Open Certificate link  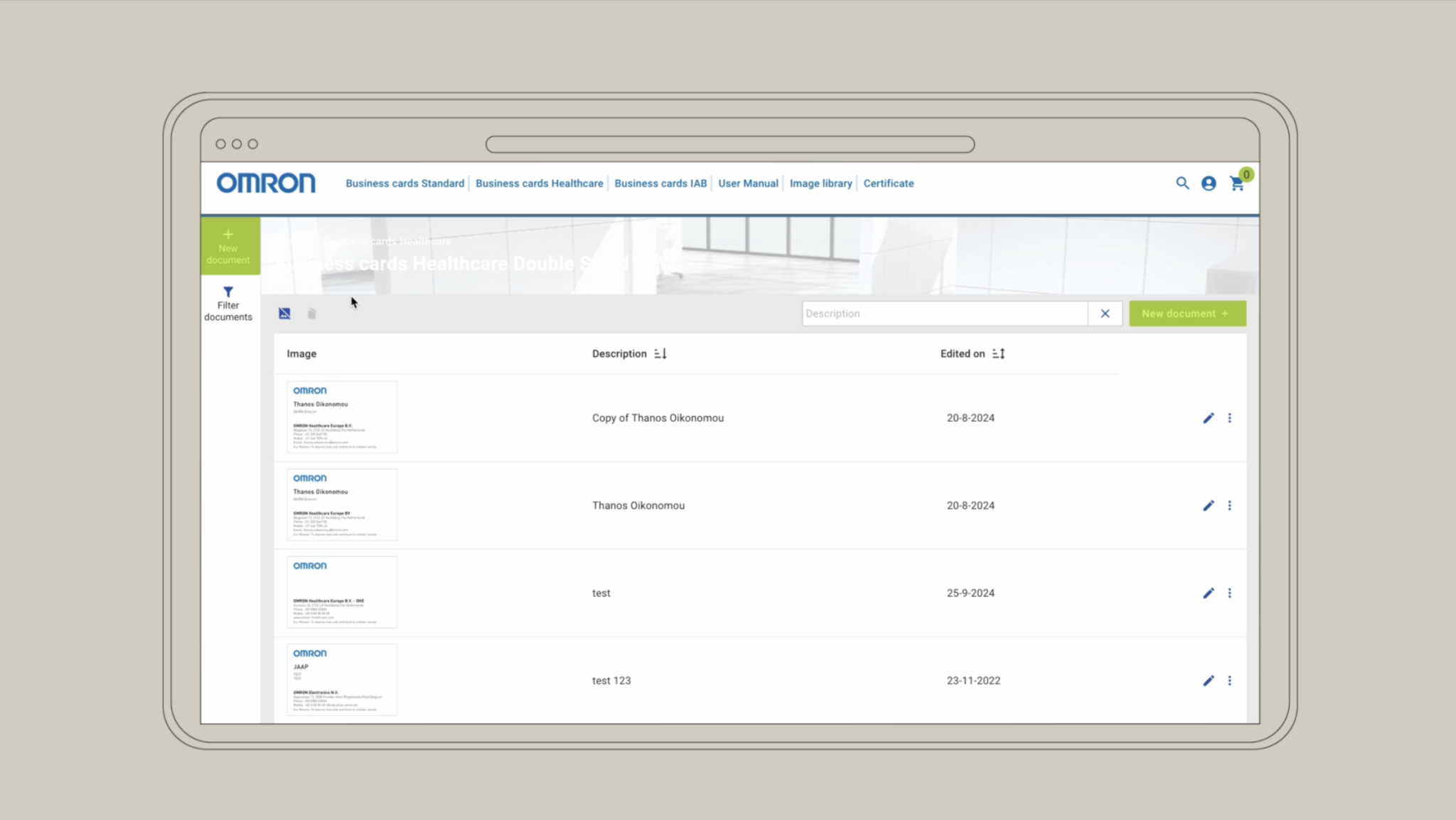[x=889, y=183]
